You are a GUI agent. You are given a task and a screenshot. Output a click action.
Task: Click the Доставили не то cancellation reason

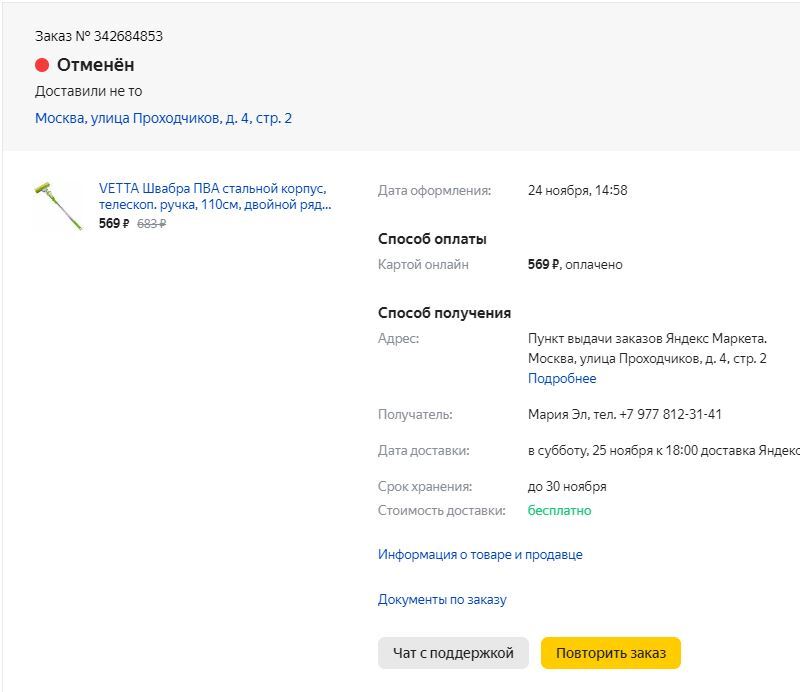(x=88, y=91)
